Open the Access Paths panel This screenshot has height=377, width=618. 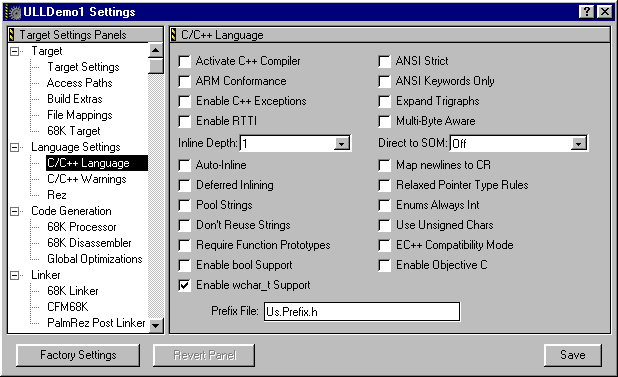tap(80, 83)
